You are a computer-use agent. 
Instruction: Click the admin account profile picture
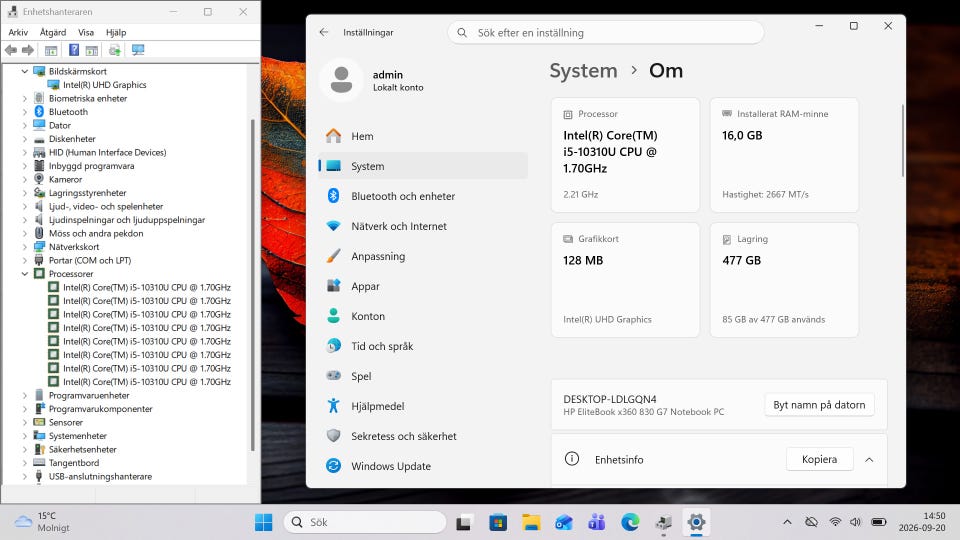[x=341, y=80]
